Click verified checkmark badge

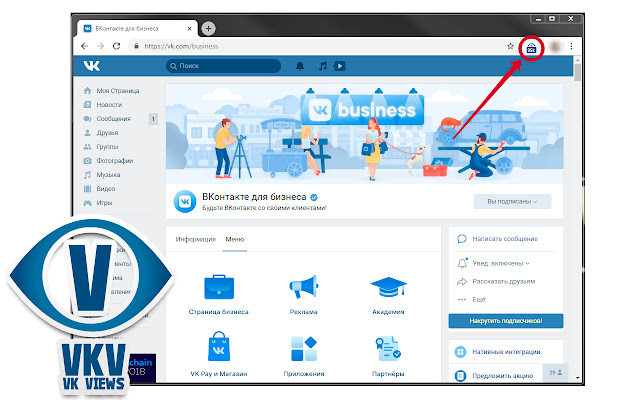point(313,198)
